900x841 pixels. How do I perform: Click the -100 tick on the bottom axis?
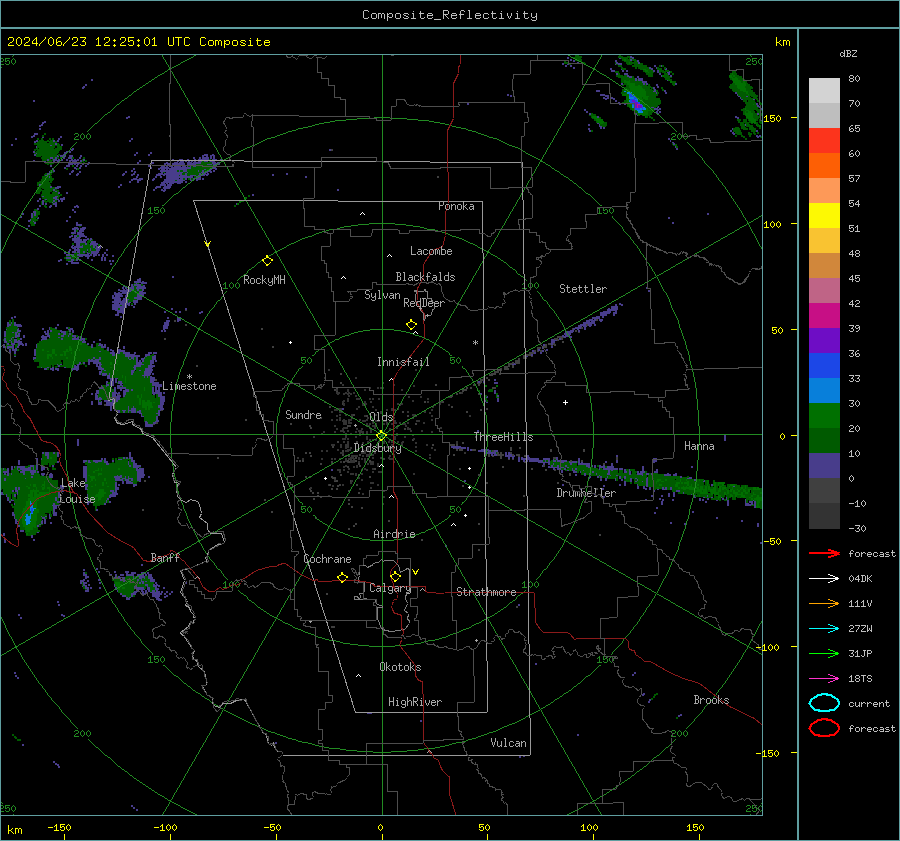point(165,827)
